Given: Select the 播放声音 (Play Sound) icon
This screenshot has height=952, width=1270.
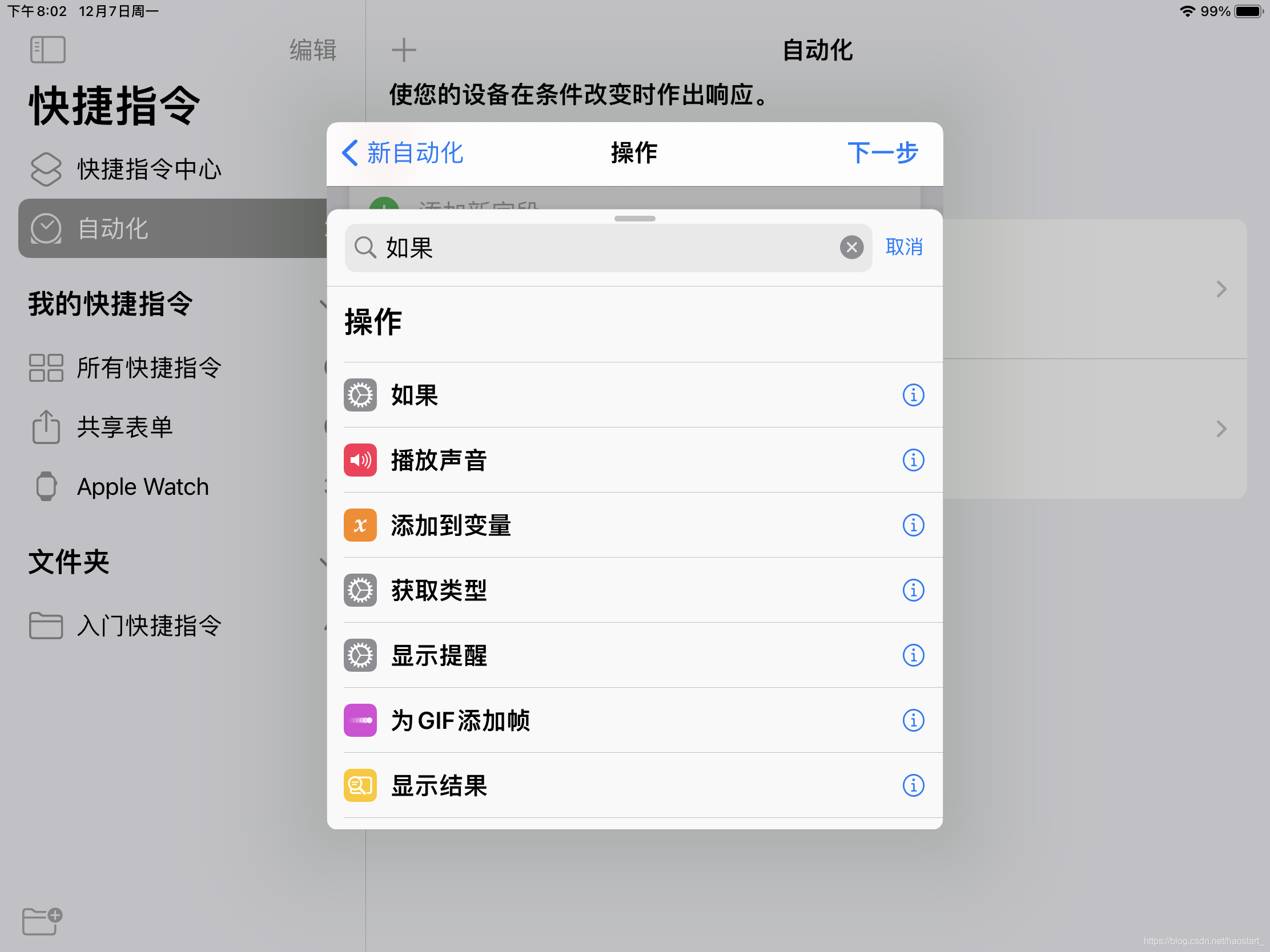Looking at the screenshot, I should tap(361, 460).
